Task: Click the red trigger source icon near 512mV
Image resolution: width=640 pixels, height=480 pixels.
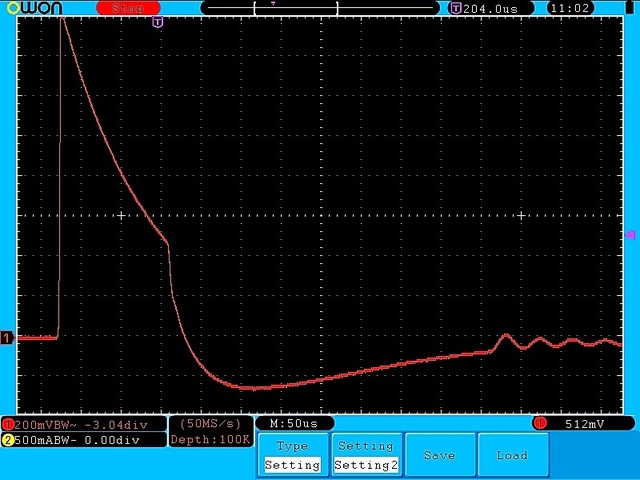Action: [539, 423]
